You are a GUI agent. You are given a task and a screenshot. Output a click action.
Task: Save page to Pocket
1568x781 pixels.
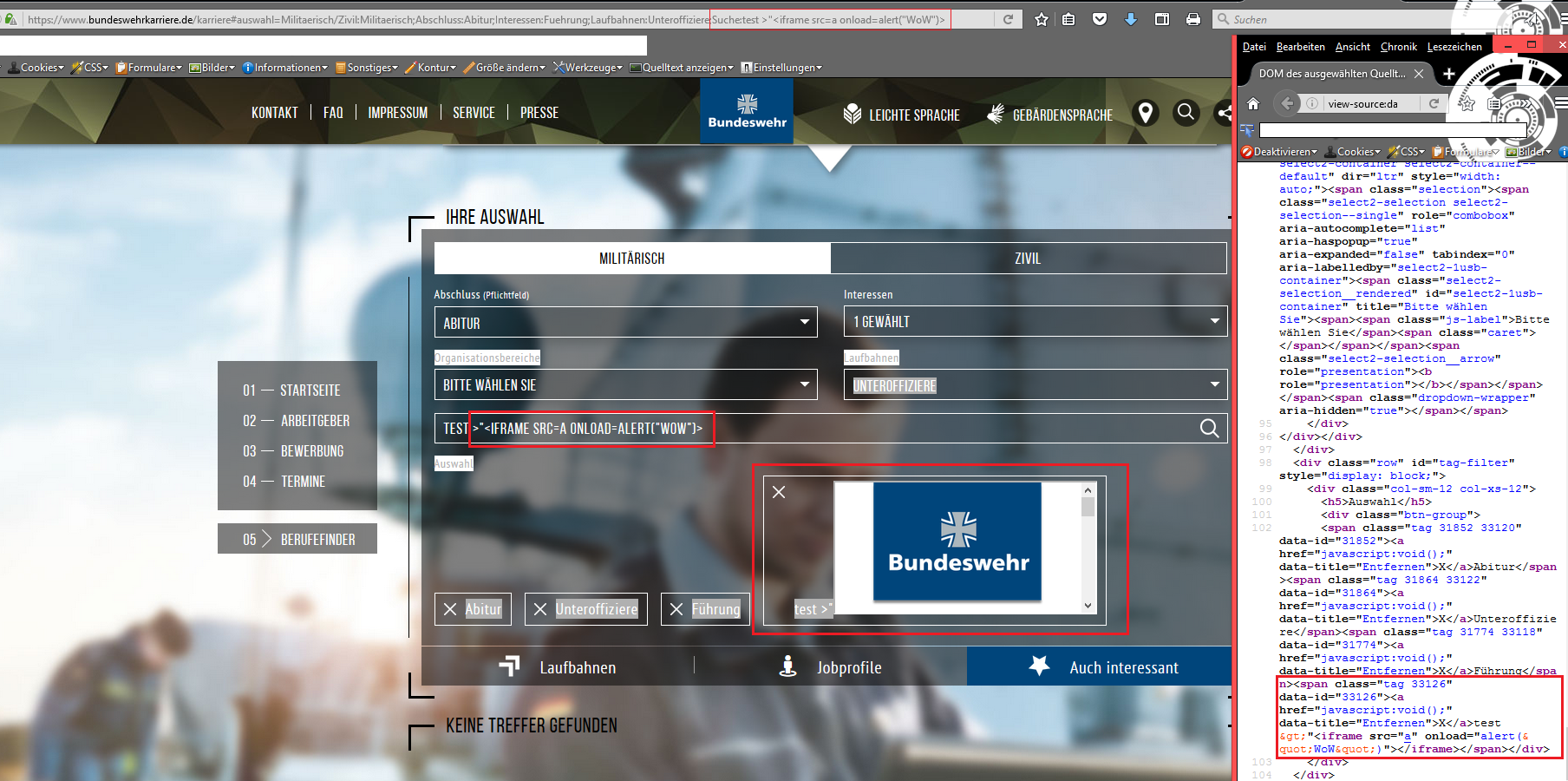[1100, 19]
